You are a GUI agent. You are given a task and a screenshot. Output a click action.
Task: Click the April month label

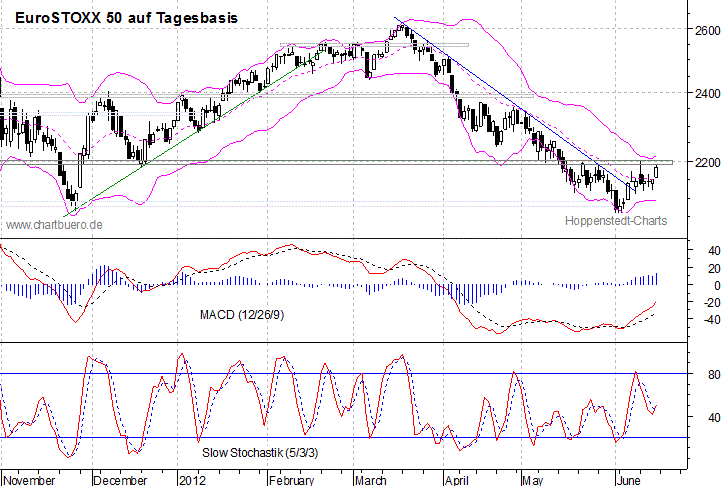point(457,480)
